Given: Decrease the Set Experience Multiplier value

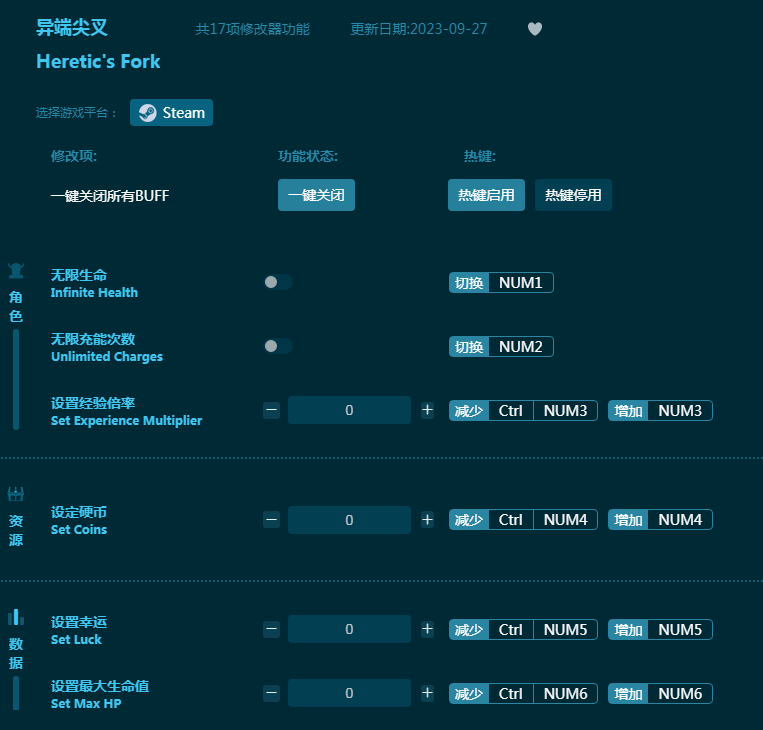Looking at the screenshot, I should pos(271,410).
